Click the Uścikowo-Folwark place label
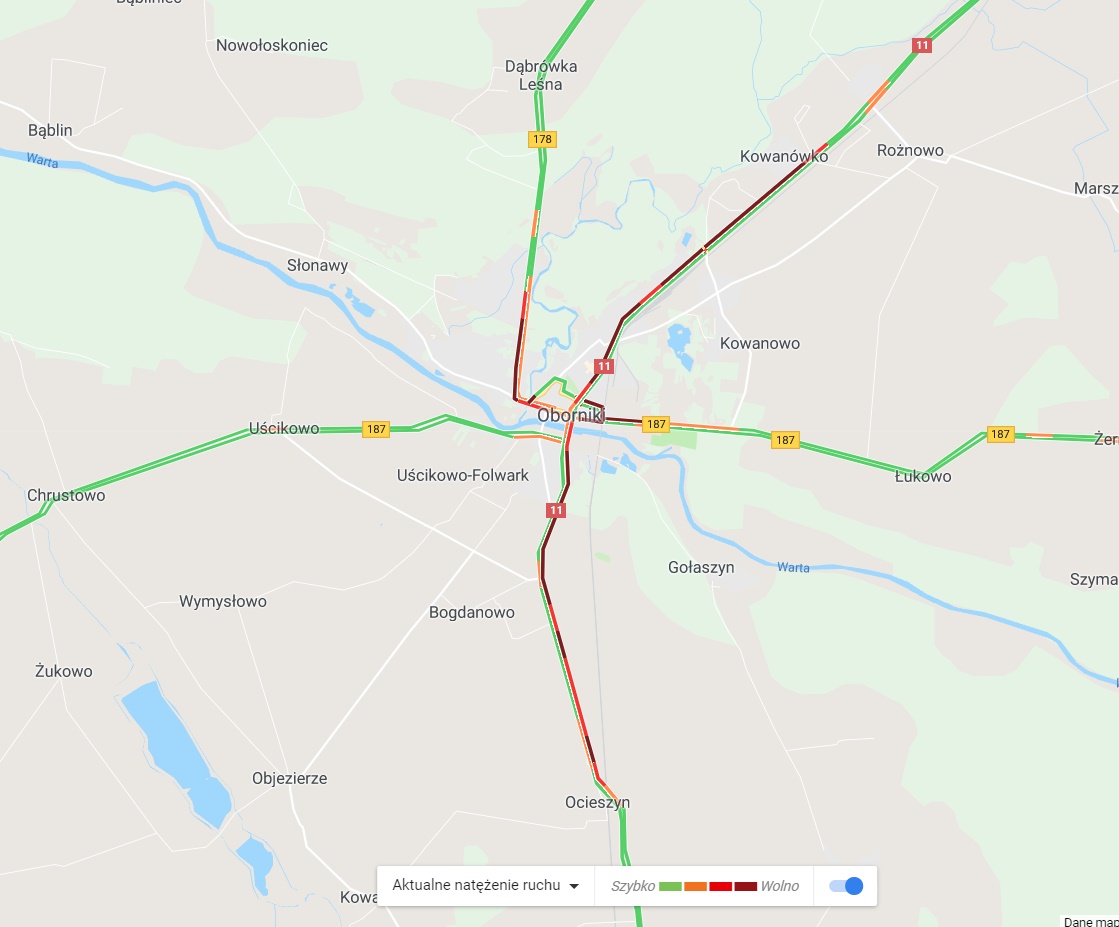 coord(462,475)
